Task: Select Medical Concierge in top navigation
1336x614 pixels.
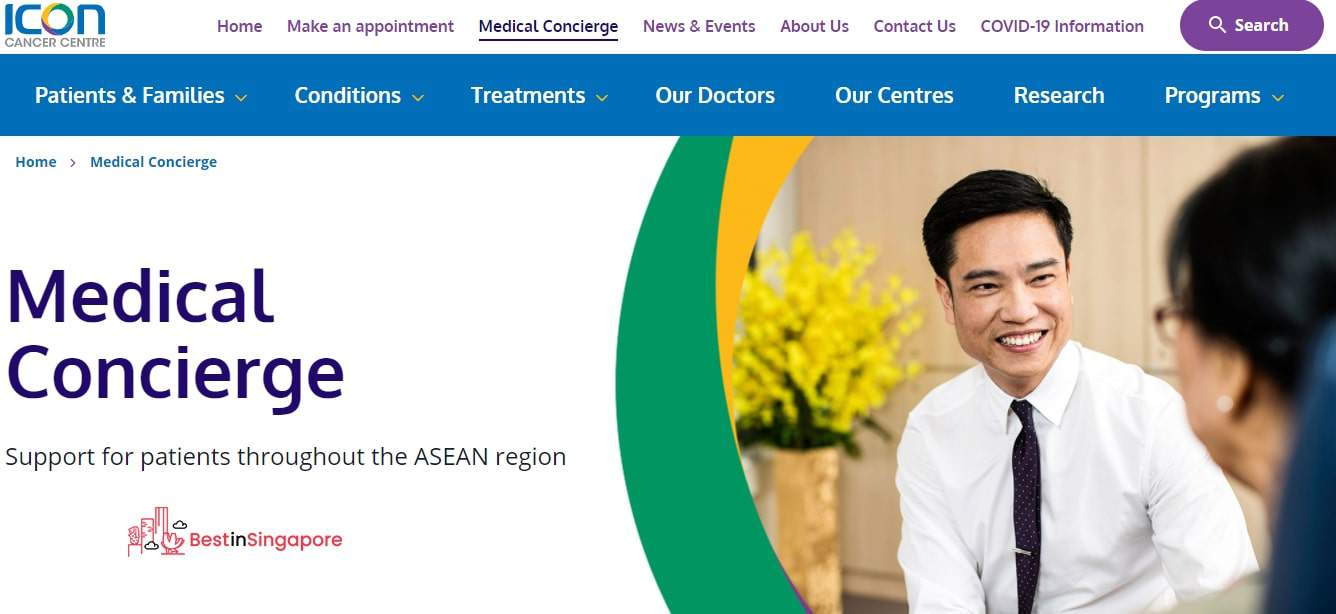Action: click(548, 26)
